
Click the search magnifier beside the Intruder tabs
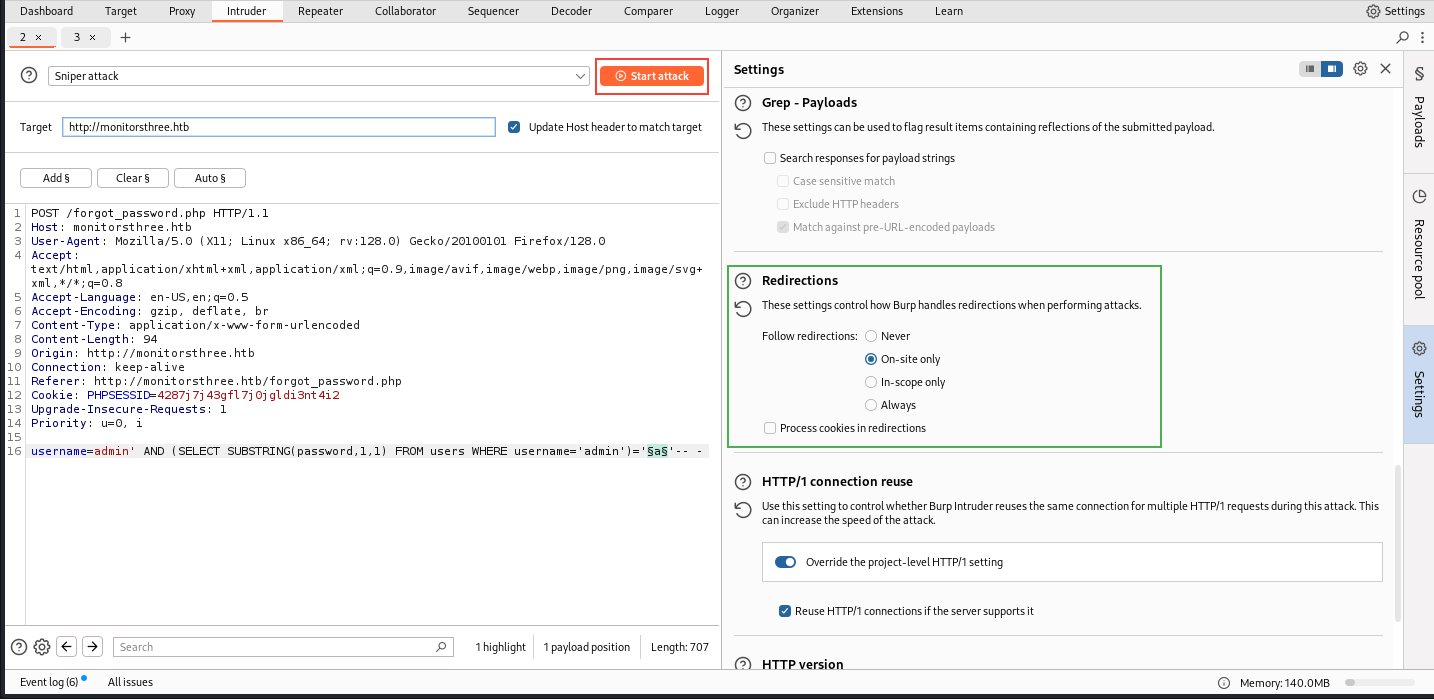click(x=1403, y=37)
